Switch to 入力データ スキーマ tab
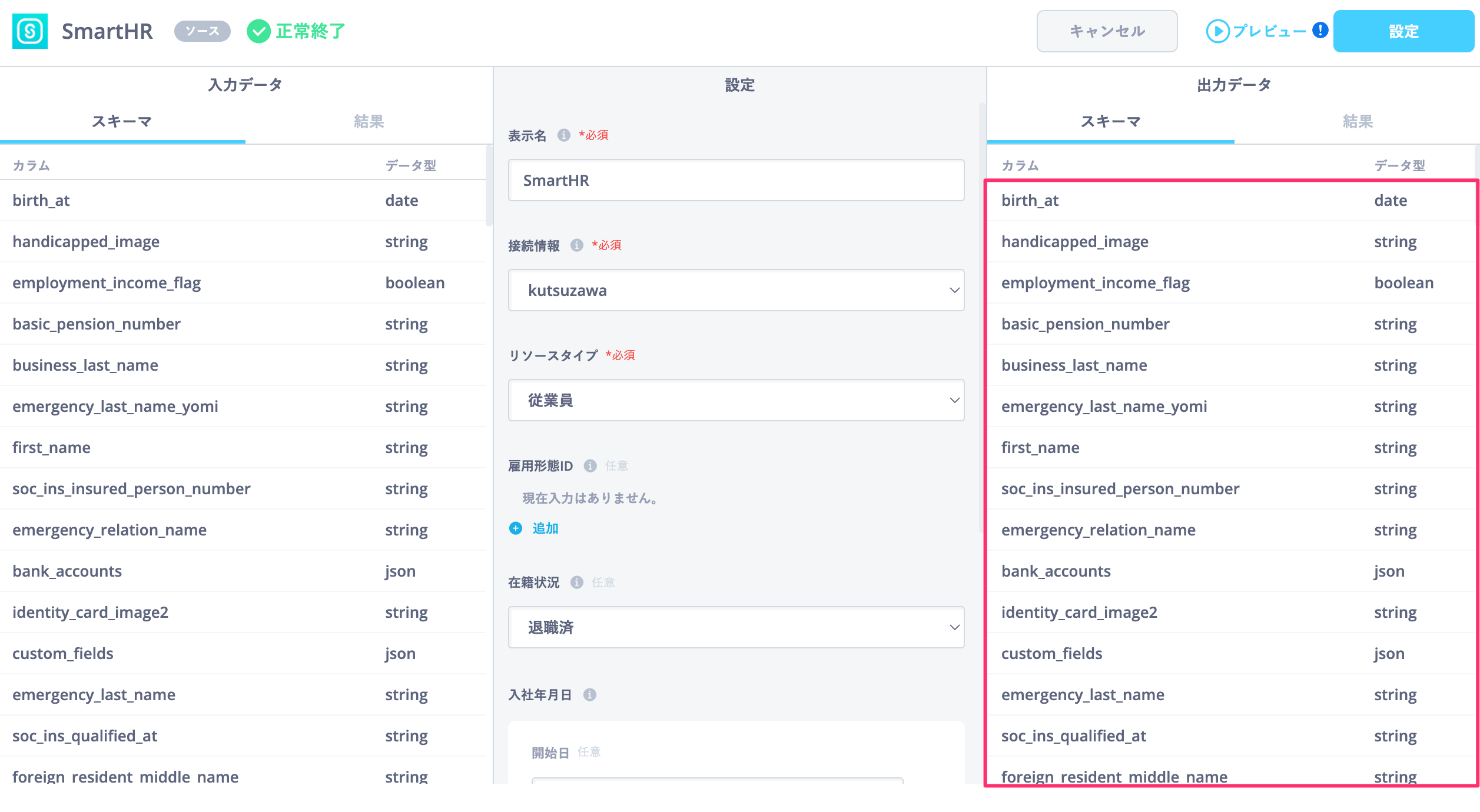1480x812 pixels. tap(122, 122)
